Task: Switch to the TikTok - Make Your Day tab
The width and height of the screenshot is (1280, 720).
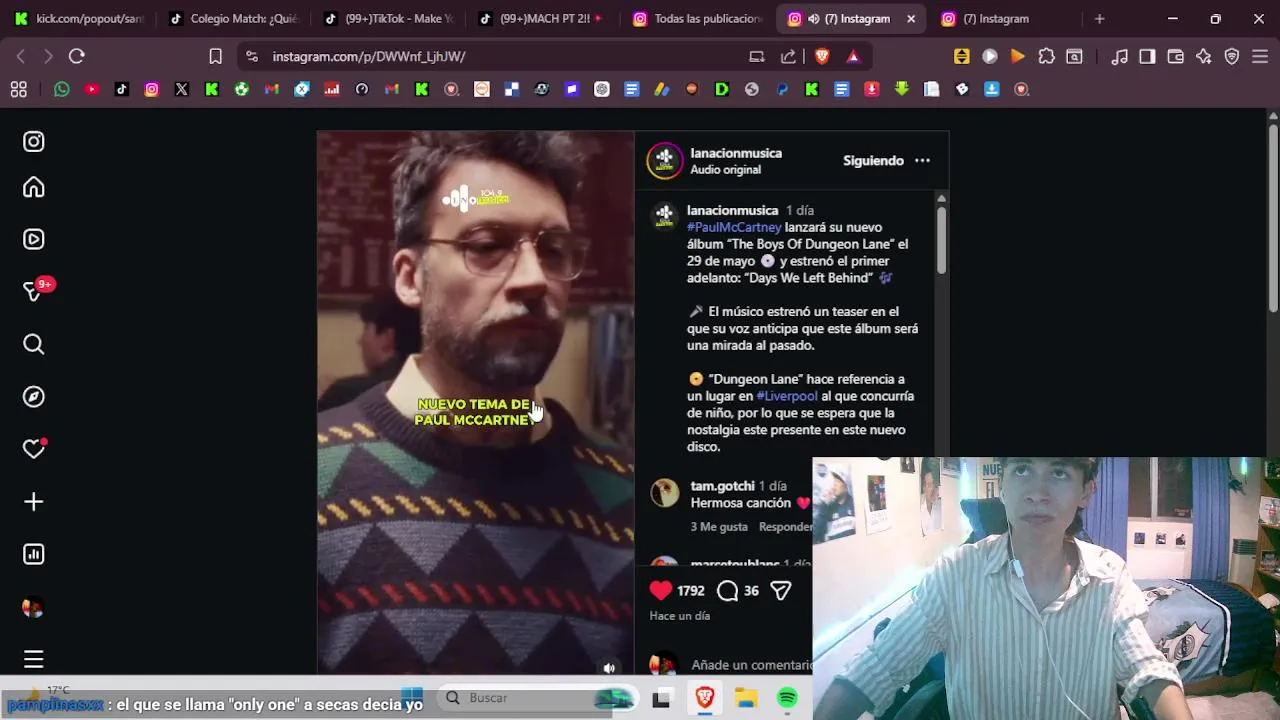Action: pos(390,18)
